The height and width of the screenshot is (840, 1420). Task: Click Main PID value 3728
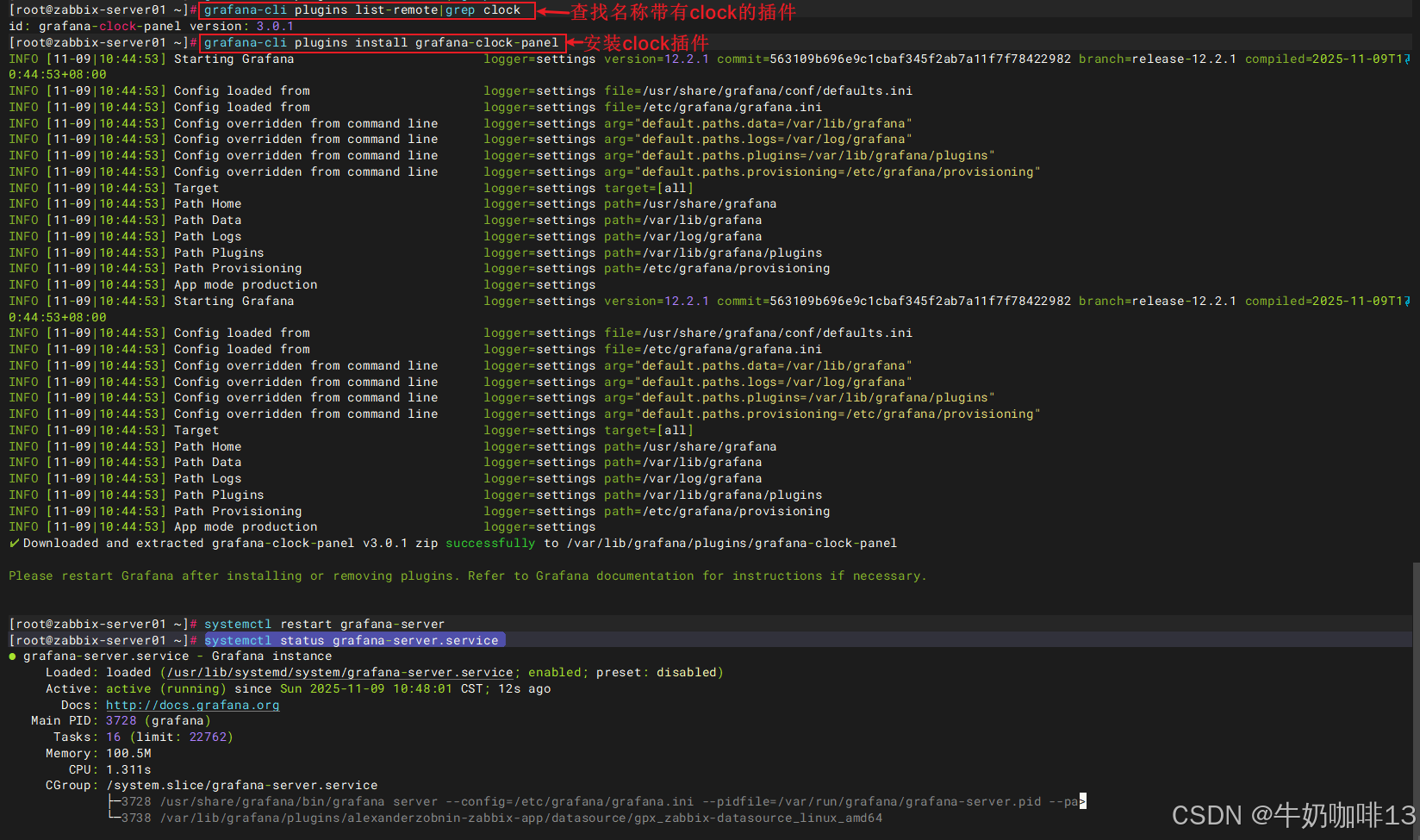click(121, 720)
